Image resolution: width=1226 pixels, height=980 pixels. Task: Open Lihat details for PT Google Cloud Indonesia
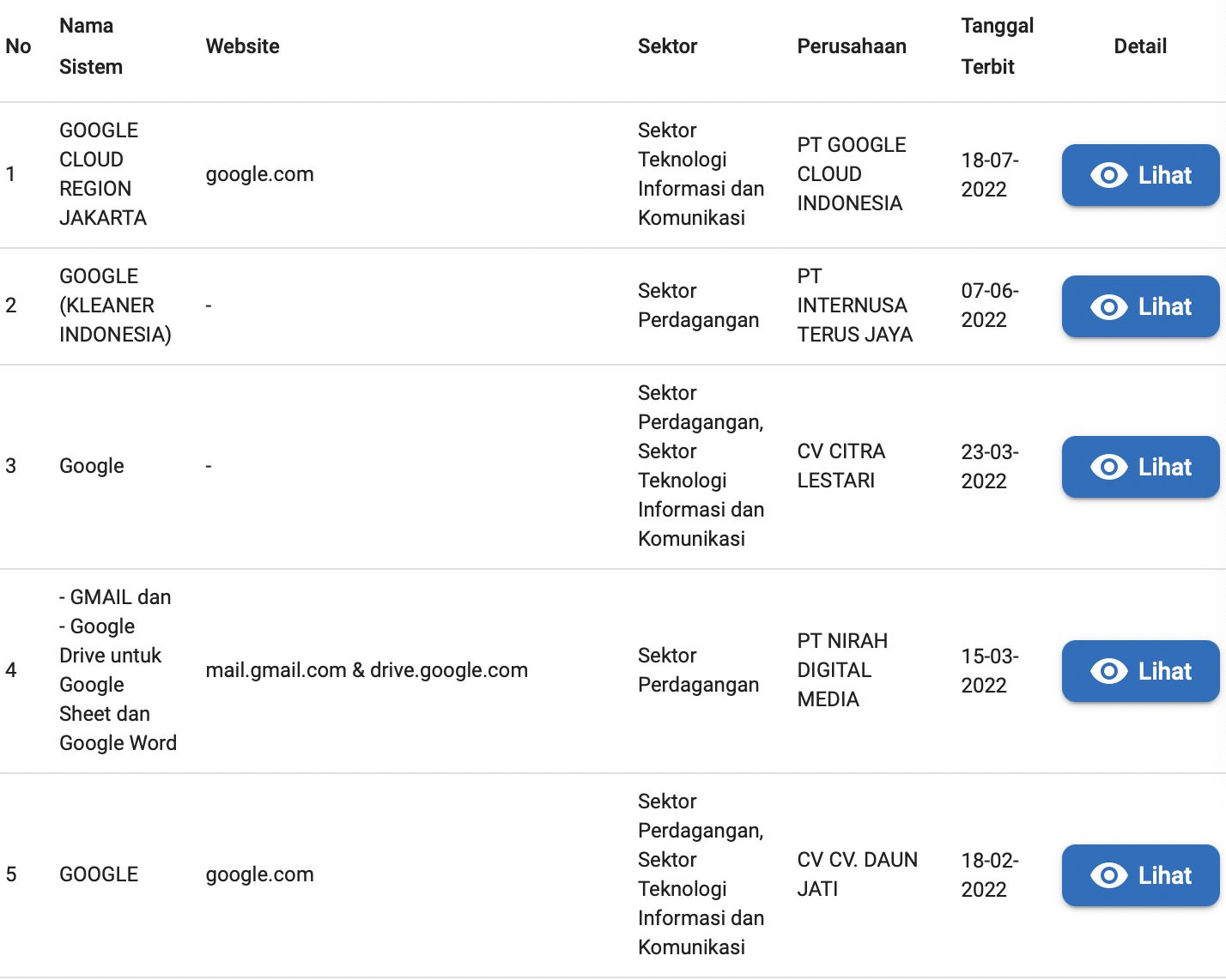click(1140, 175)
